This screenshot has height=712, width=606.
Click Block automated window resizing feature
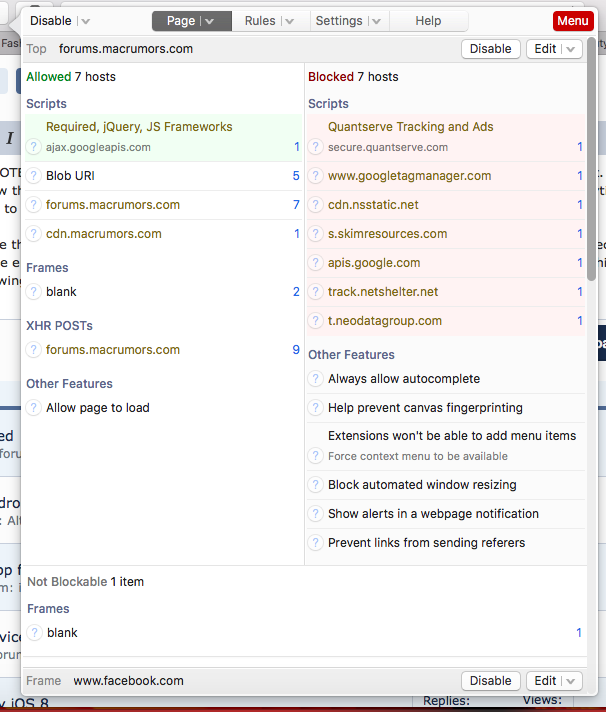coord(446,485)
